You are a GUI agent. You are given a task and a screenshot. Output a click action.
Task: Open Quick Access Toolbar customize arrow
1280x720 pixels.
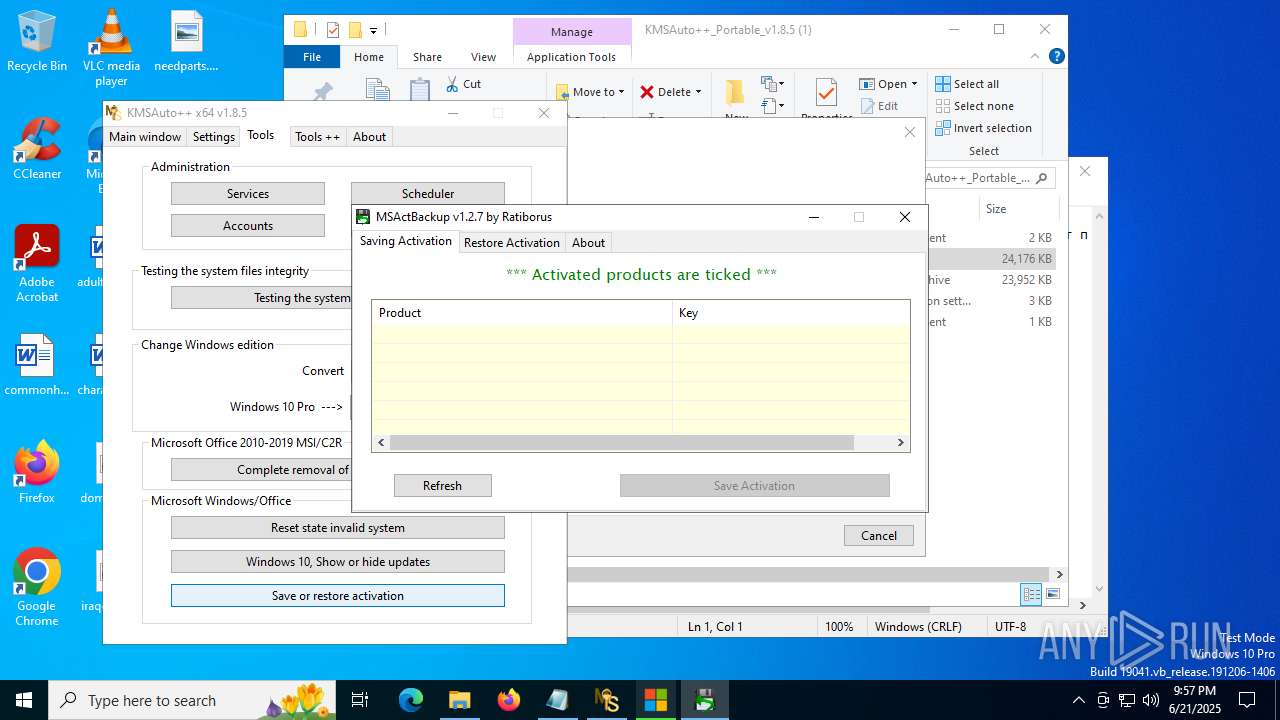[x=373, y=30]
